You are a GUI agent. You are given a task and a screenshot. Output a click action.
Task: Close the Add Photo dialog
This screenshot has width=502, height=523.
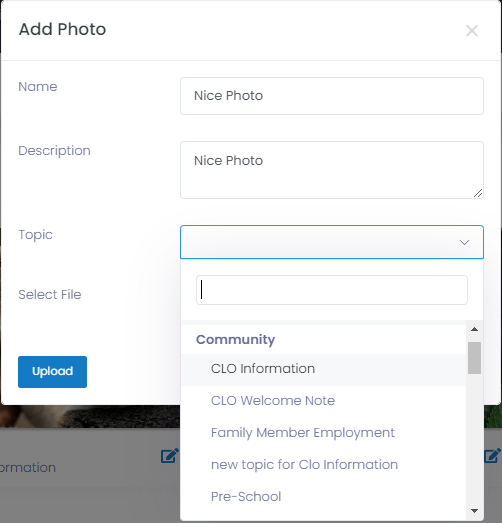pyautogui.click(x=472, y=31)
